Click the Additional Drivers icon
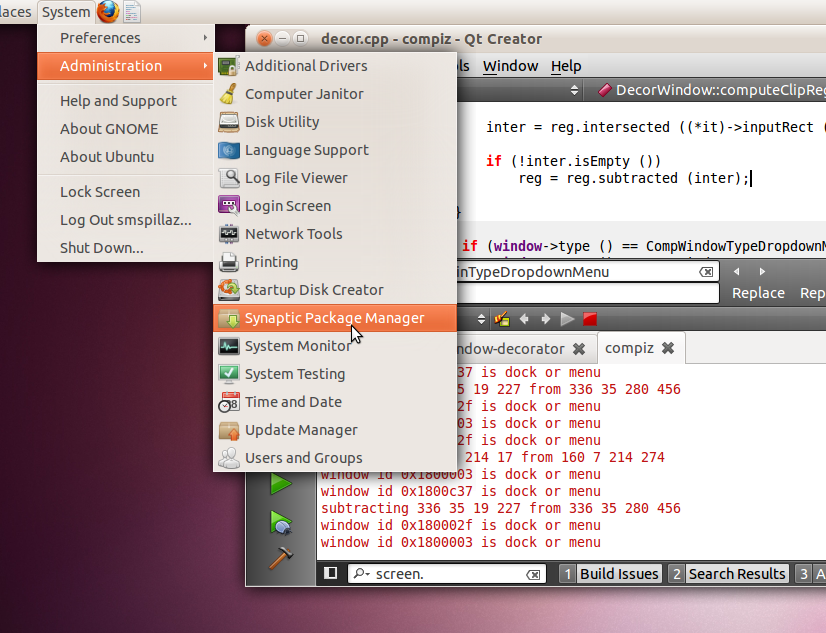 click(x=229, y=66)
